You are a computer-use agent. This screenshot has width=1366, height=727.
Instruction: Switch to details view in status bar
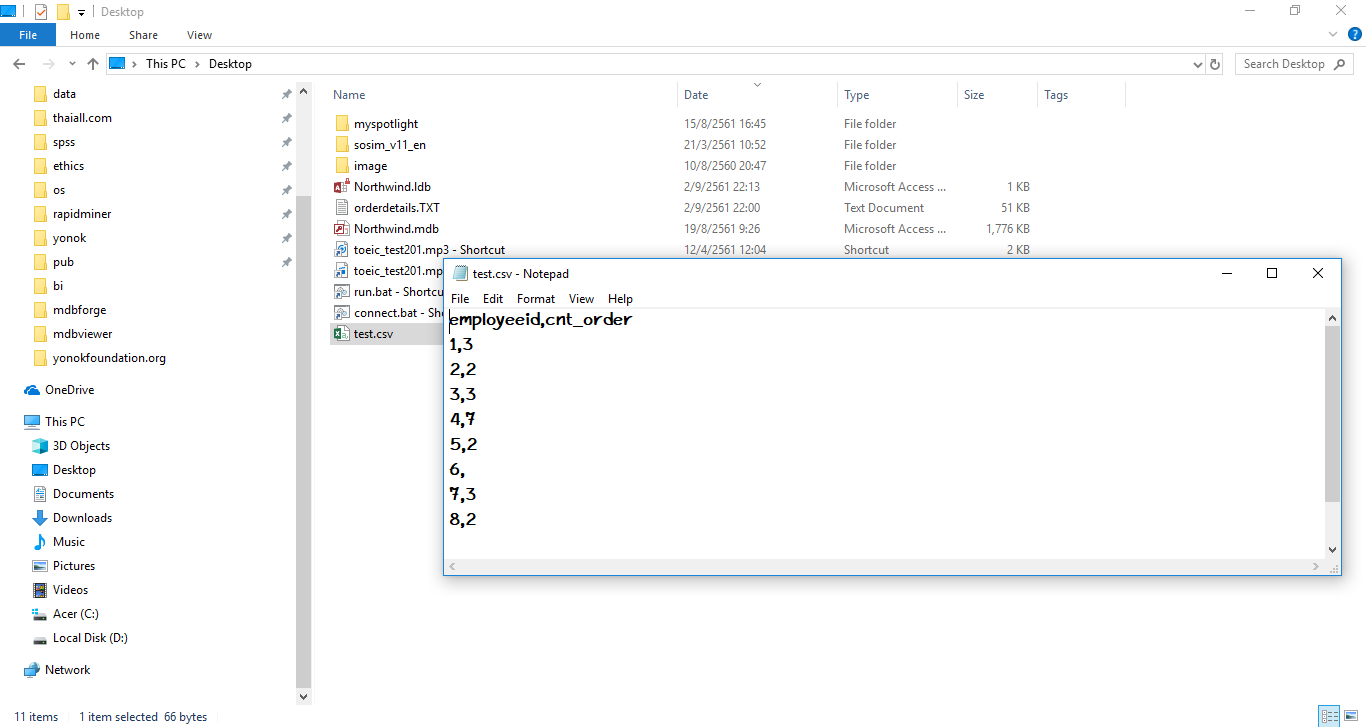[1329, 716]
